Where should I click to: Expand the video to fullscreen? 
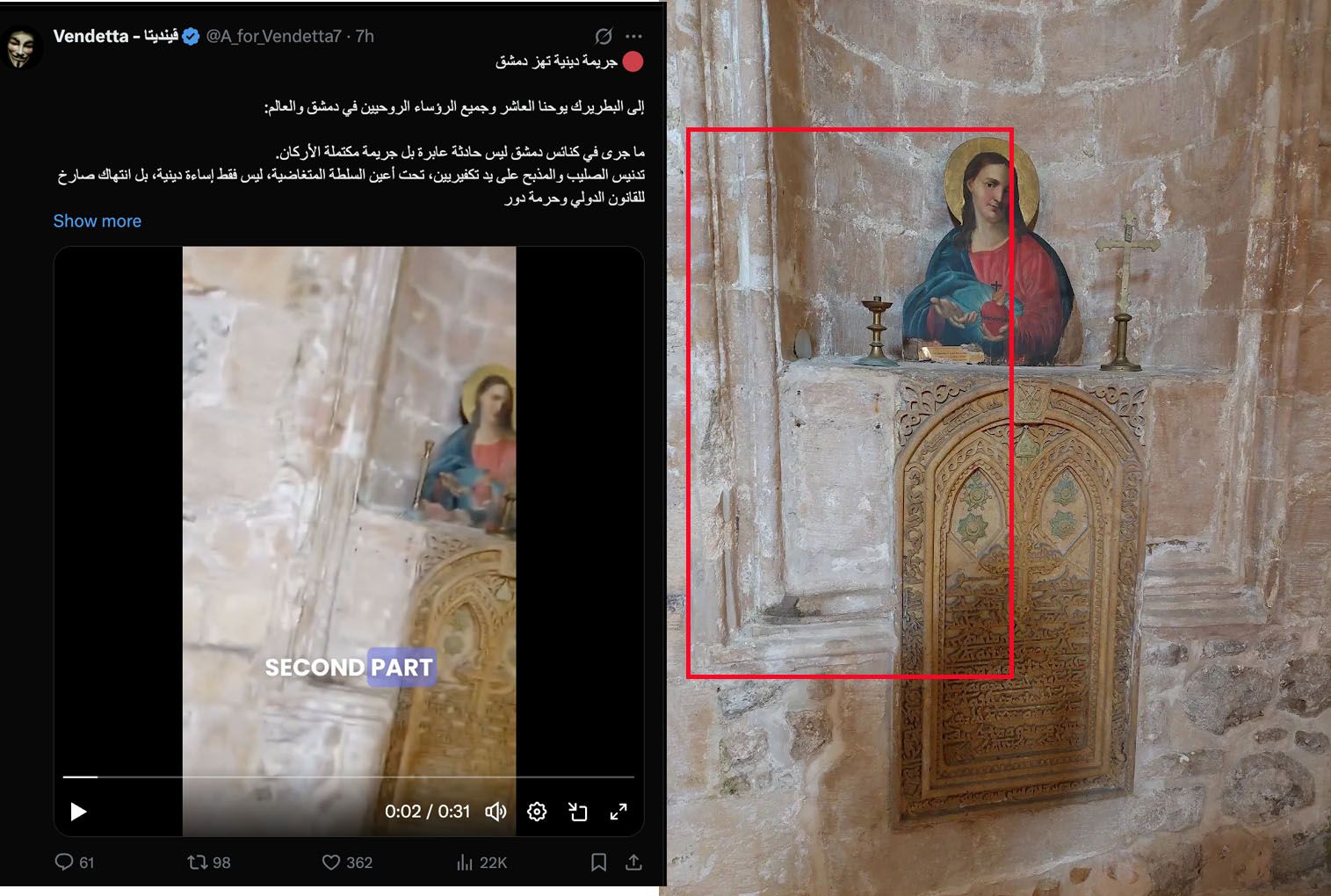coord(620,812)
